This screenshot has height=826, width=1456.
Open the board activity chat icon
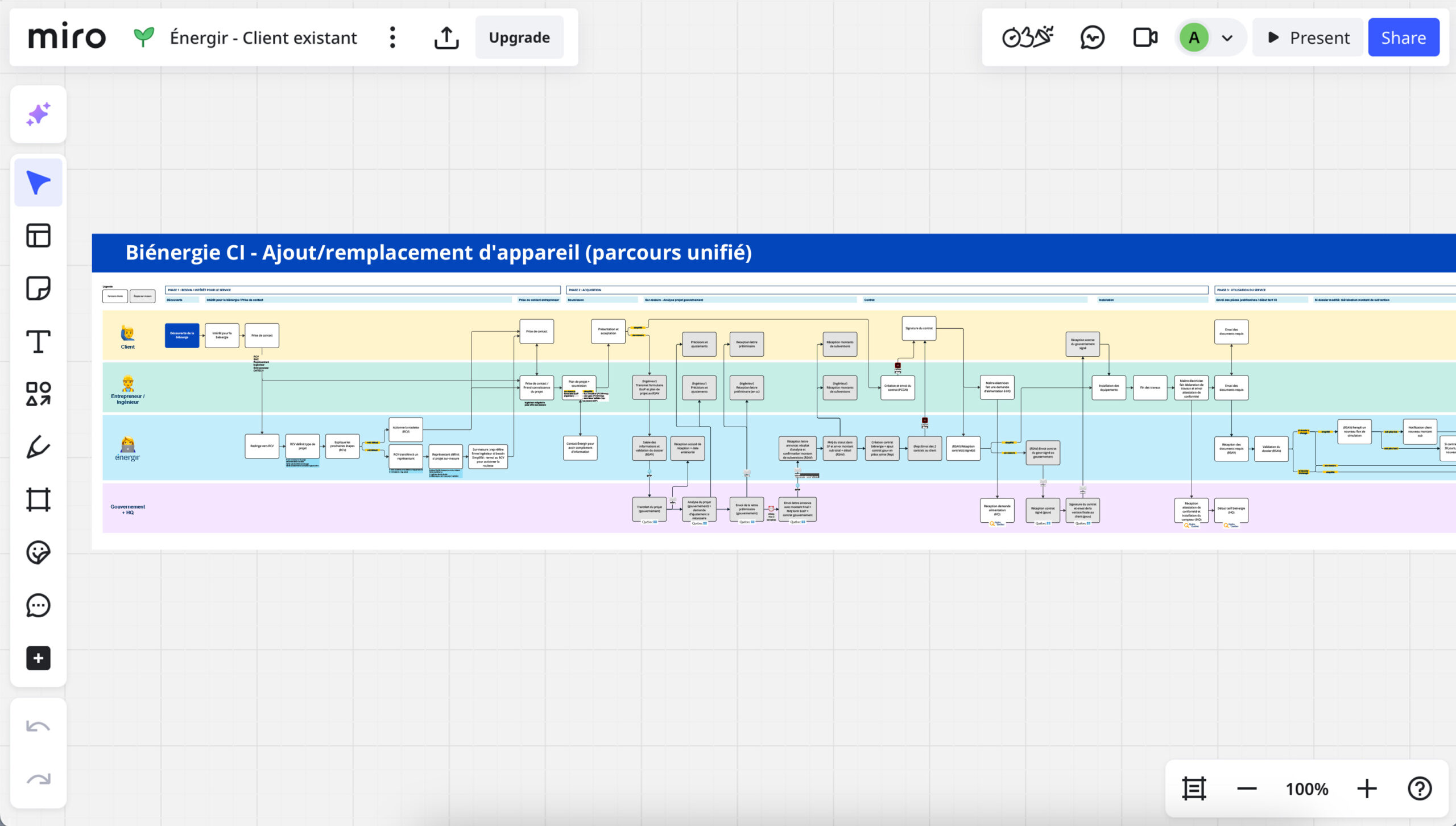pos(1092,38)
